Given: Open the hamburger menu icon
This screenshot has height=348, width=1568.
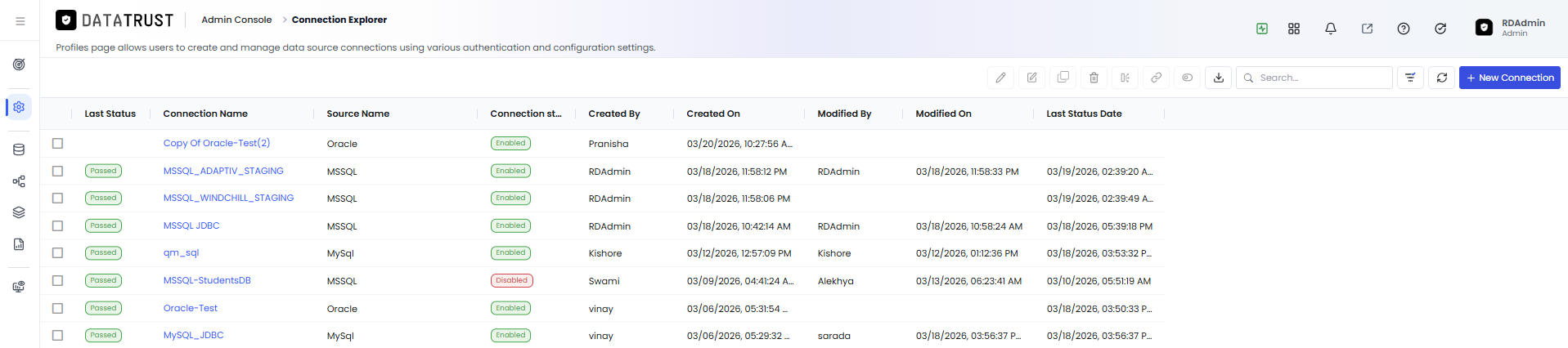Looking at the screenshot, I should click(x=20, y=21).
